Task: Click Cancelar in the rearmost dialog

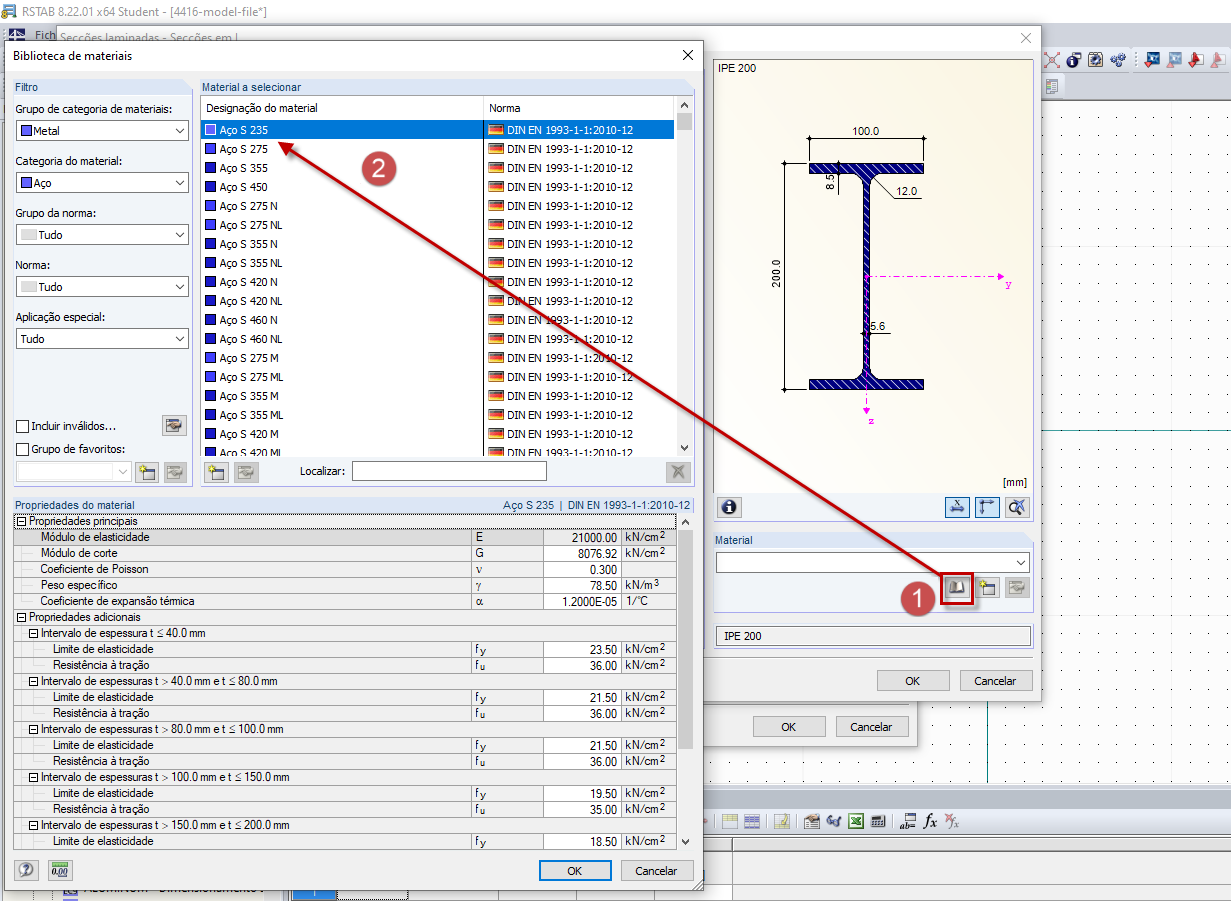Action: click(872, 727)
